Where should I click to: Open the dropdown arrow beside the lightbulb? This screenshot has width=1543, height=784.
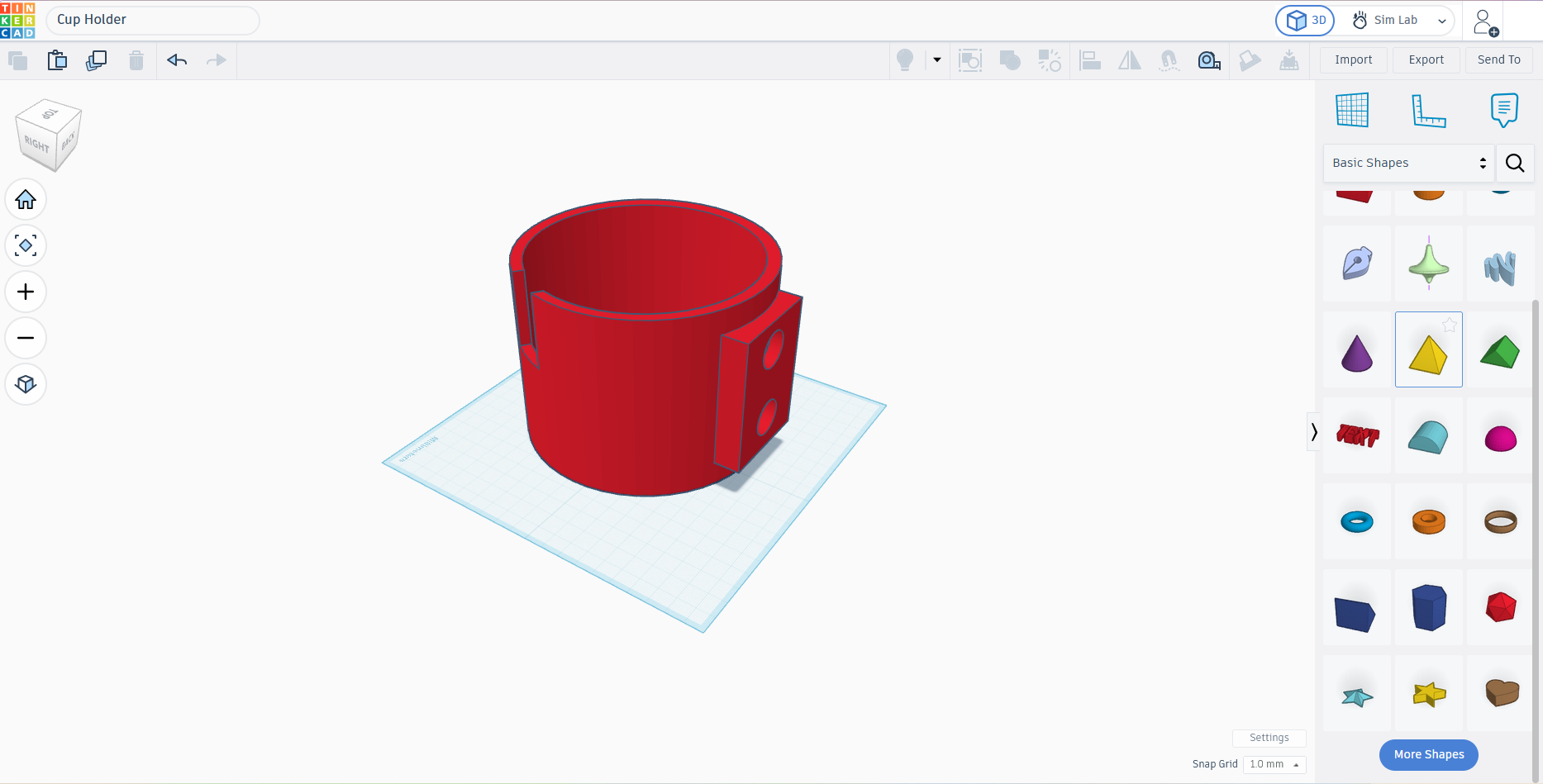937,59
